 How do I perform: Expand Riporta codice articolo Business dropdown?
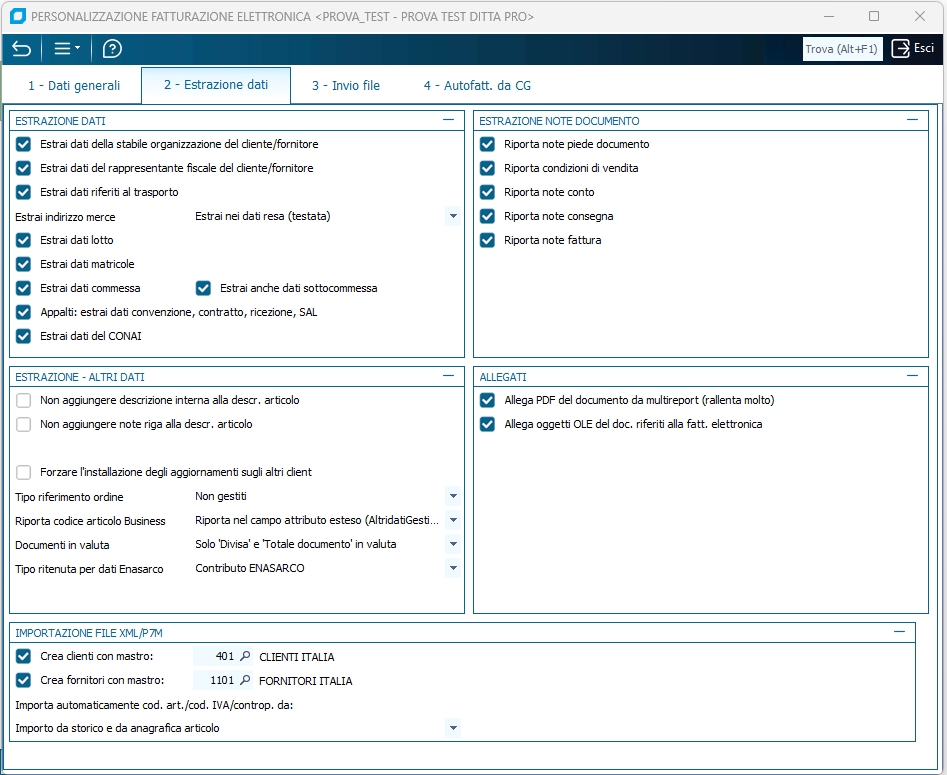[x=453, y=520]
